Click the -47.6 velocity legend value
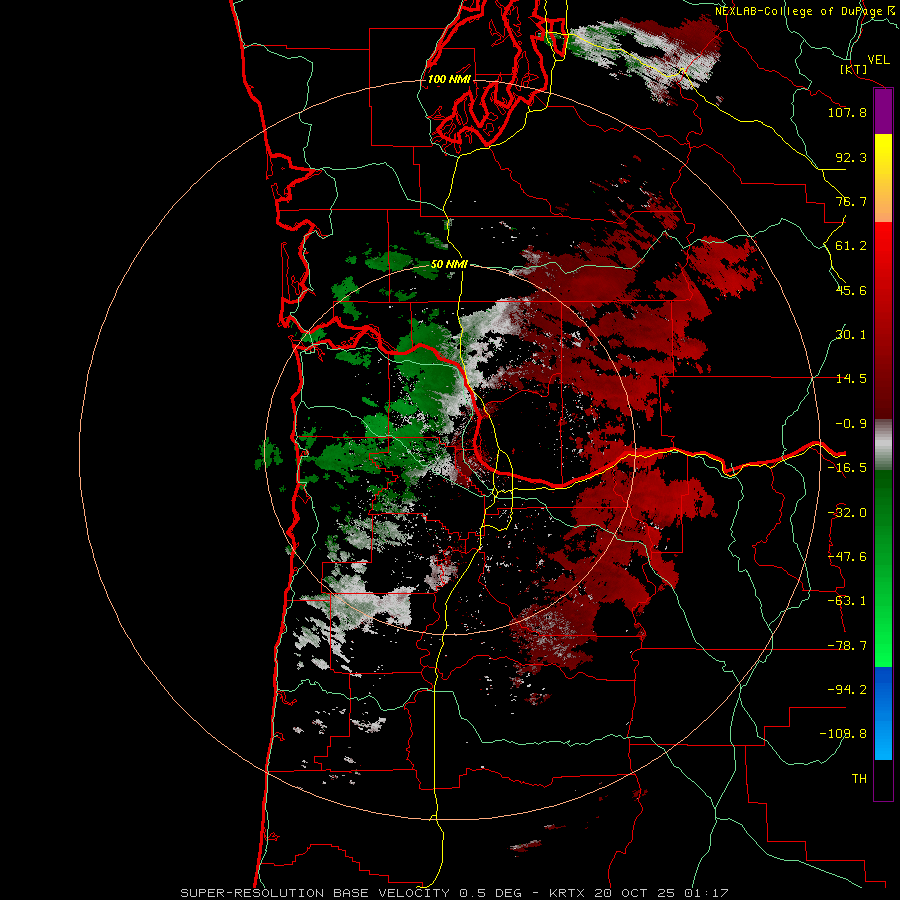 coord(847,557)
